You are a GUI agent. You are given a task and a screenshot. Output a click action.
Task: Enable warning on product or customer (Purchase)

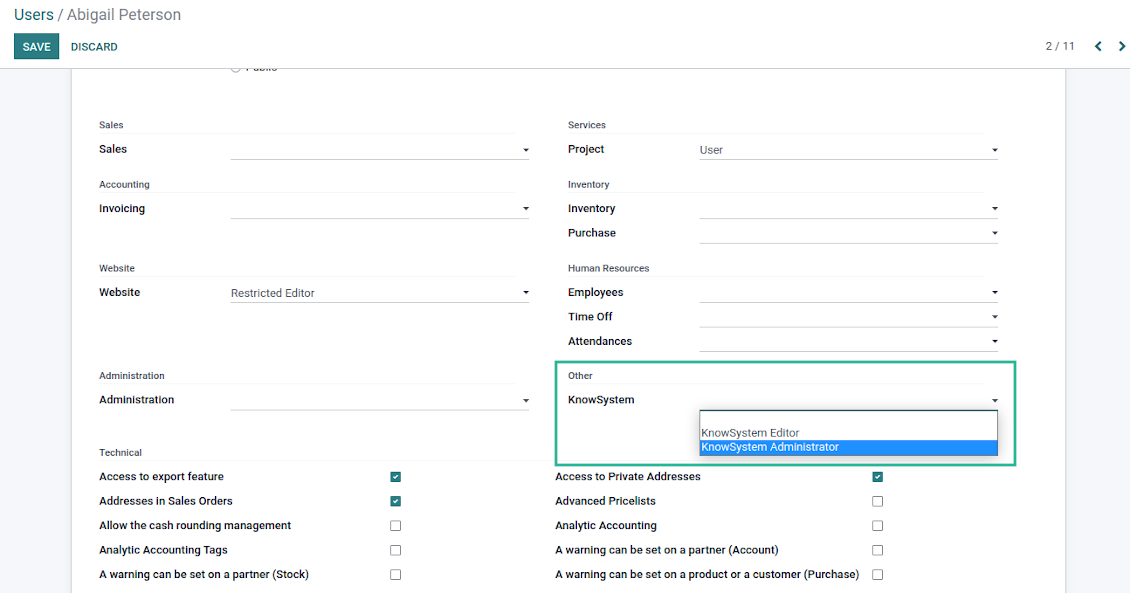tap(877, 575)
